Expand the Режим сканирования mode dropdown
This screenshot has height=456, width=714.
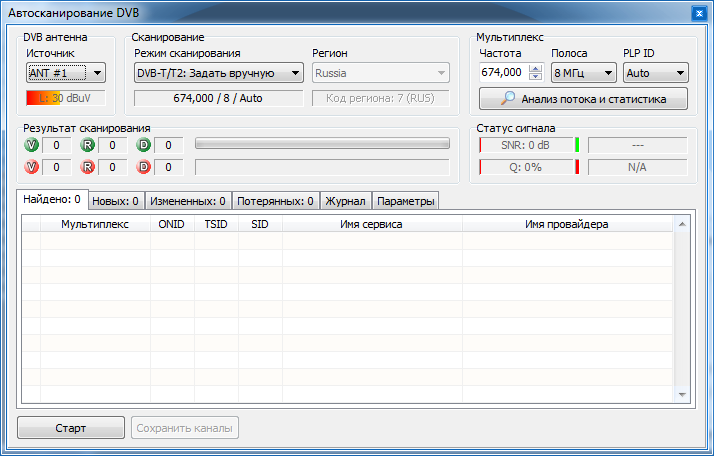[218, 73]
